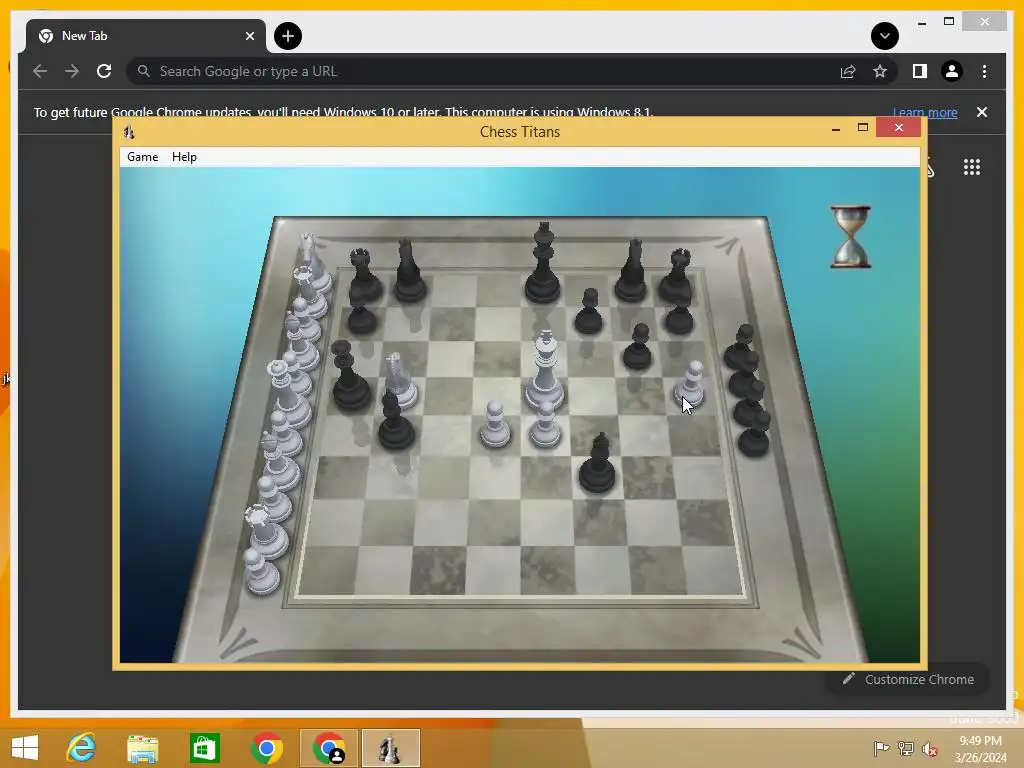Go forward in Chrome

coord(72,71)
